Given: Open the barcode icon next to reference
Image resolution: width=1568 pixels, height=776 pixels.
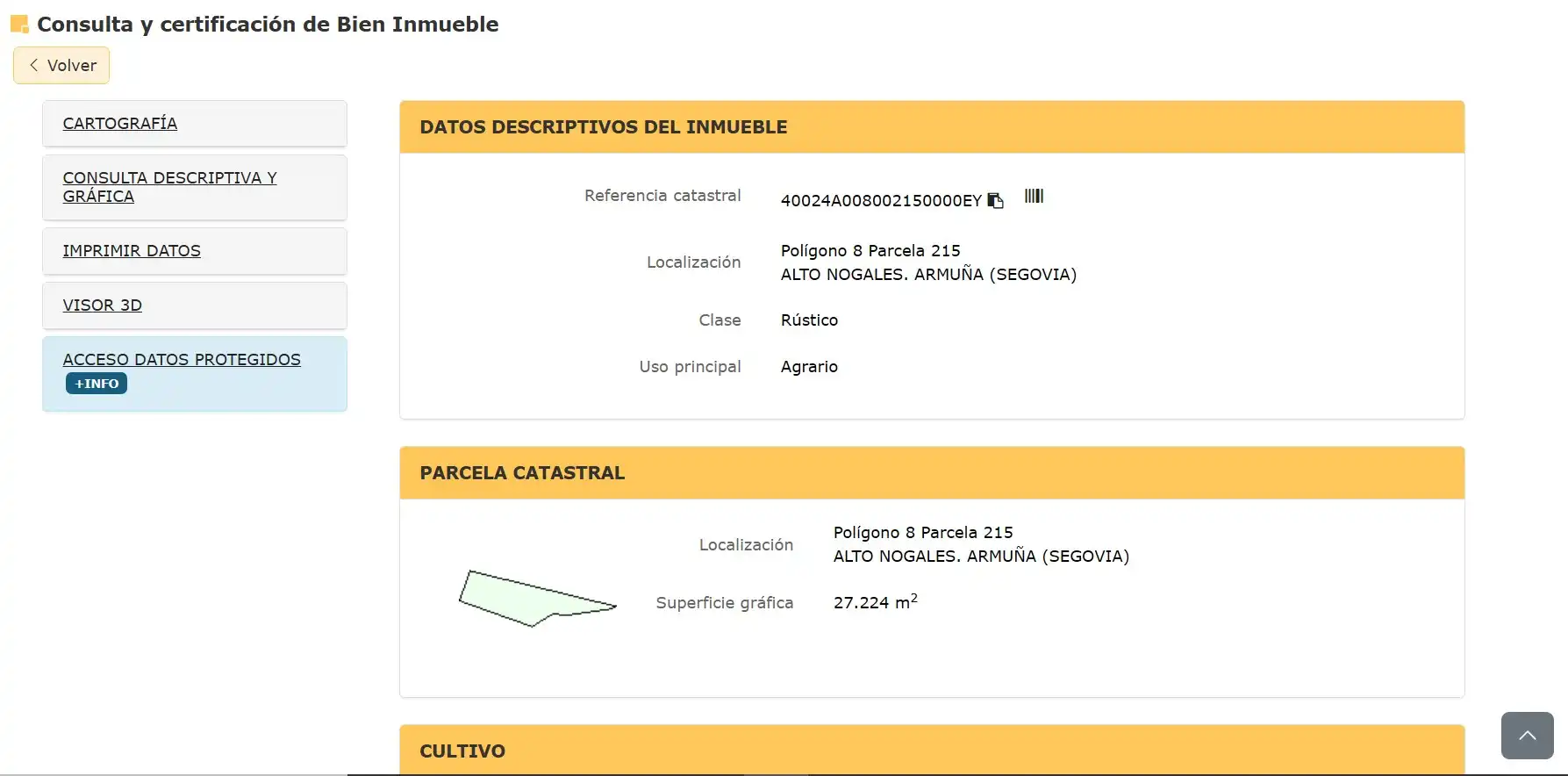Looking at the screenshot, I should coord(1034,196).
